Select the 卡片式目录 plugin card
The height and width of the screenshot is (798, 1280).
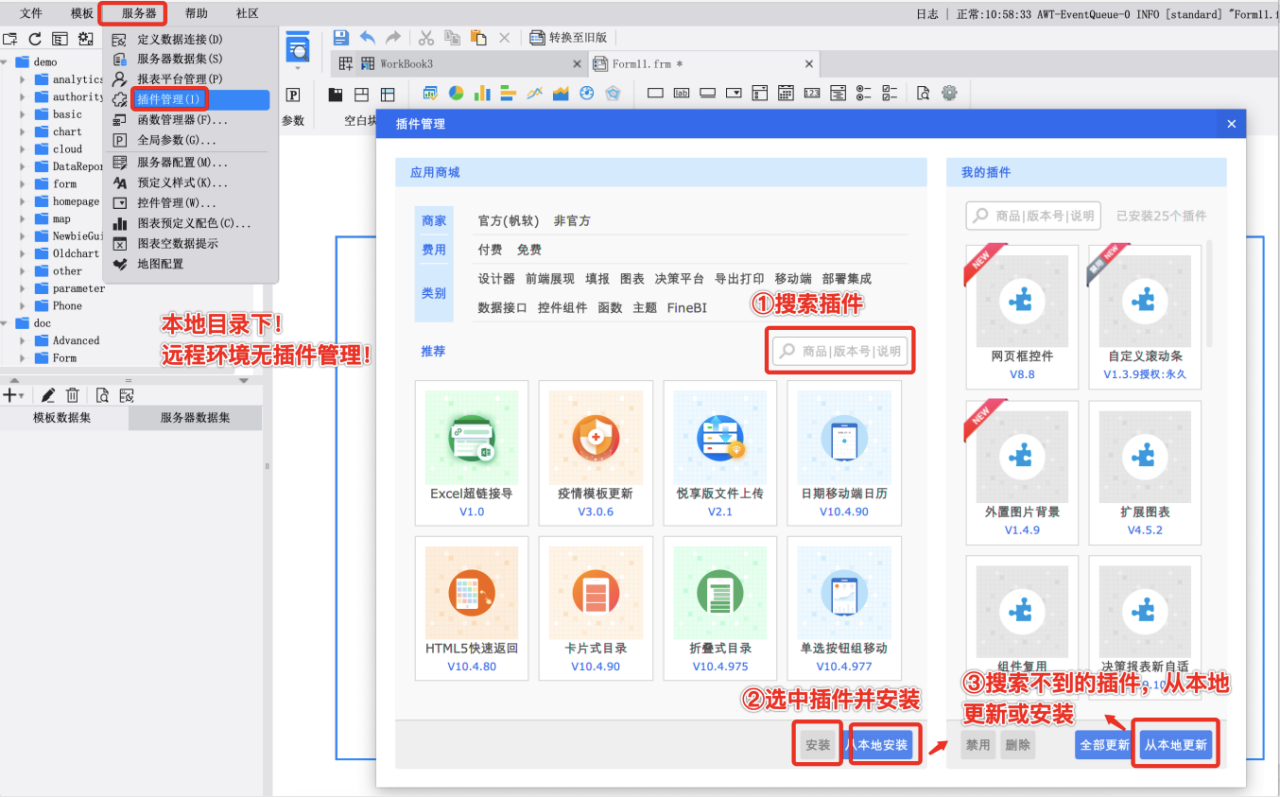click(x=596, y=609)
